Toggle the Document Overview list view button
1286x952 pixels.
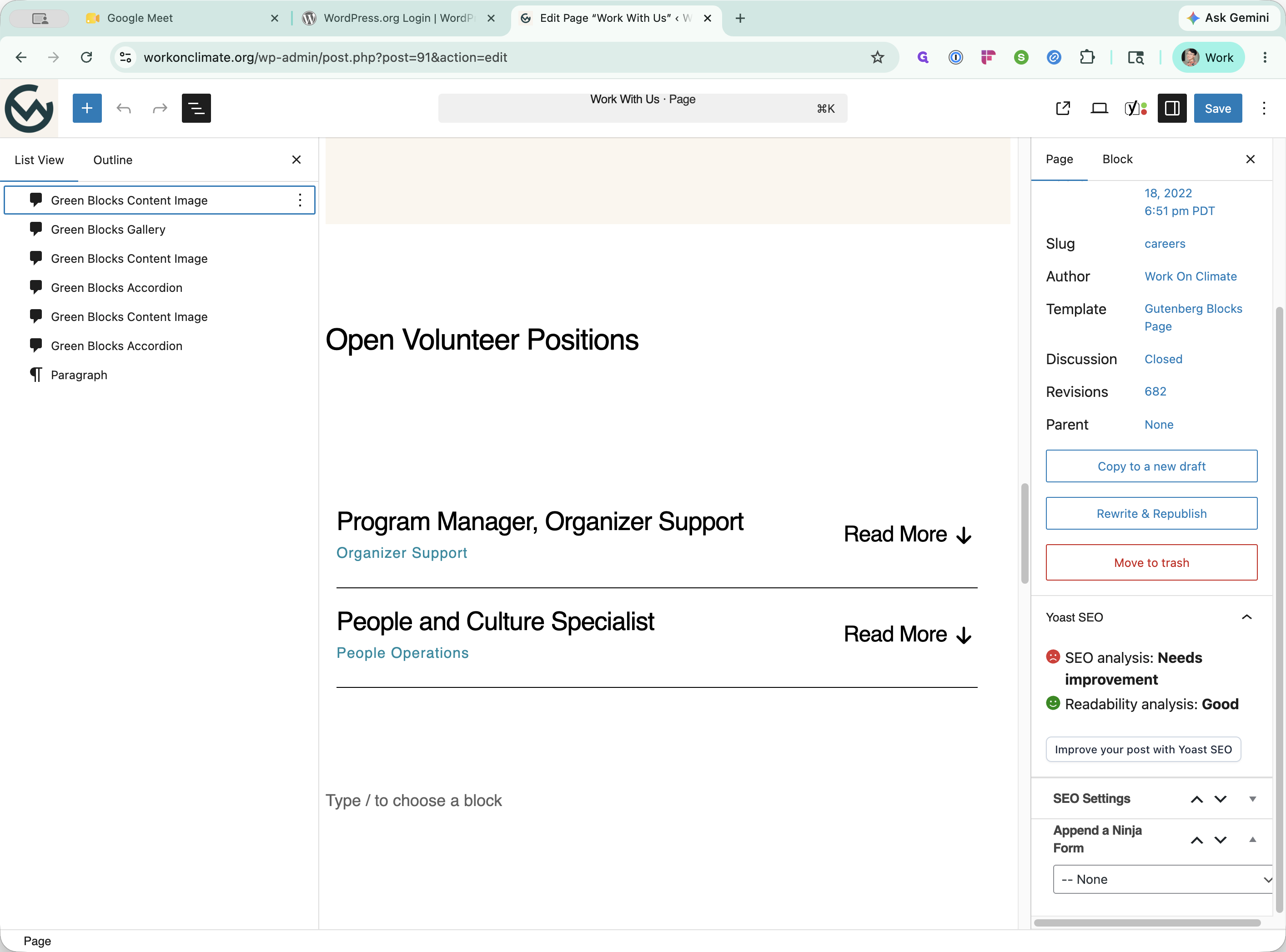[196, 108]
